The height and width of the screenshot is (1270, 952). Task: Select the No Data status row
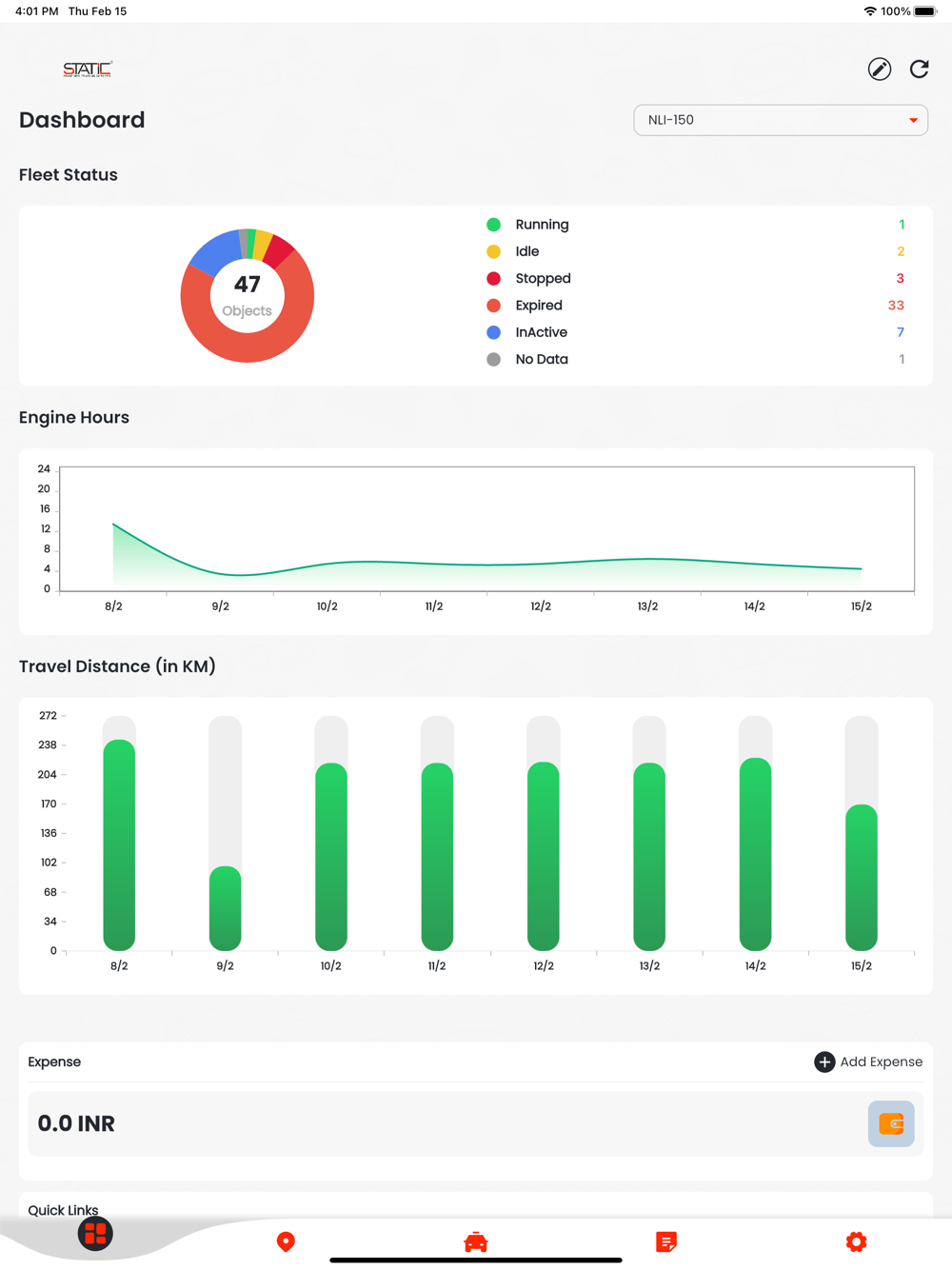pyautogui.click(x=695, y=359)
